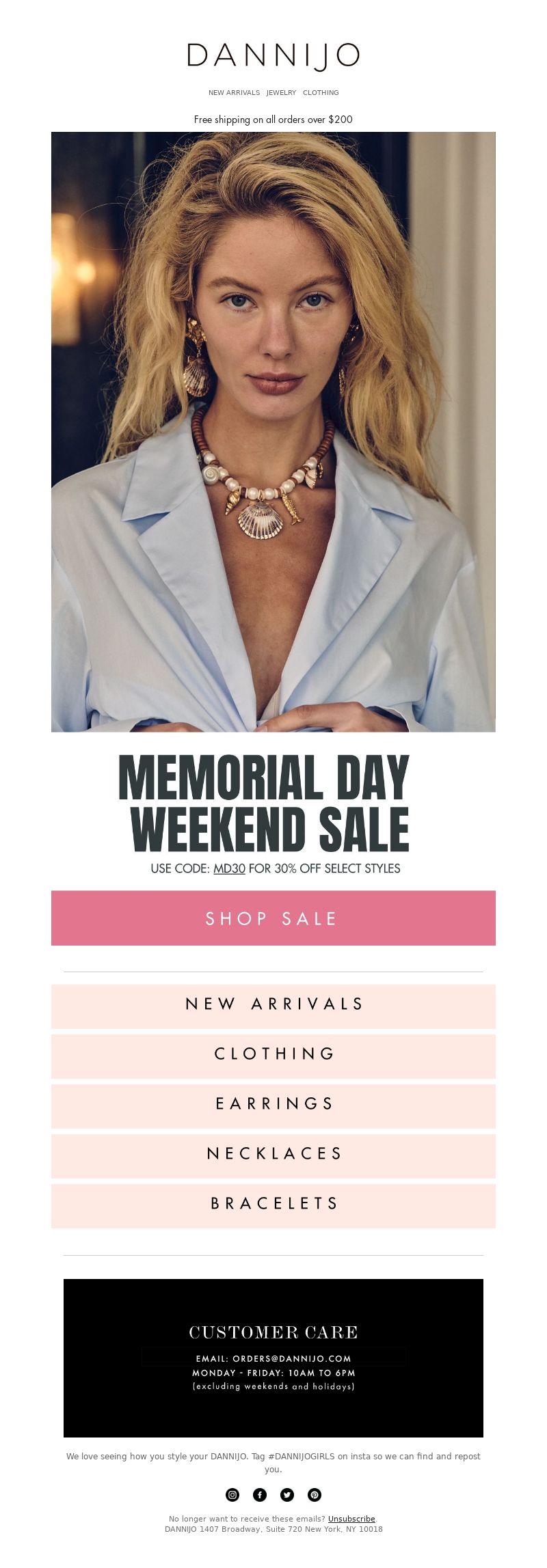Open the Earrings category banner
This screenshot has height=1568, width=547.
[273, 1105]
